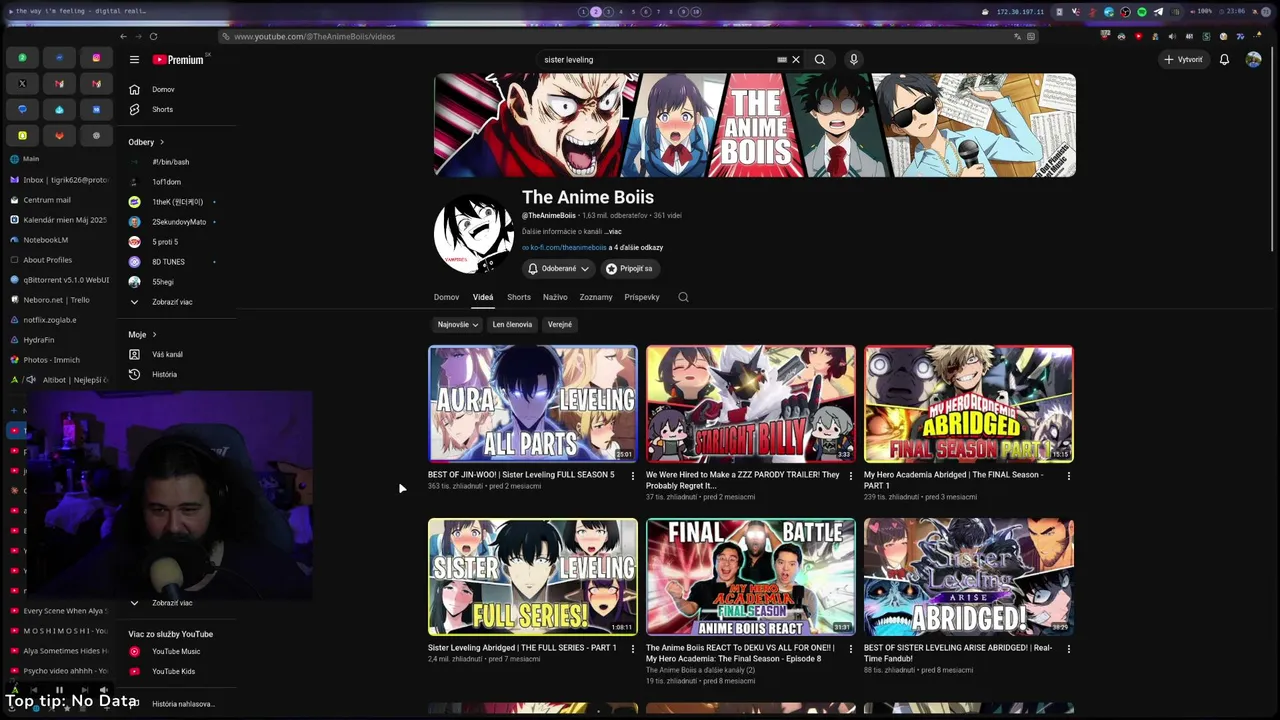Open the X (Twitter) pinned tab
The image size is (1280, 720).
pyautogui.click(x=22, y=84)
